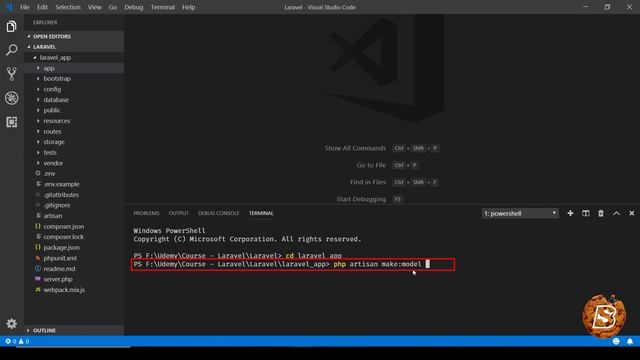The image size is (640, 360).
Task: Open the .gitignore file
Action: click(x=74, y=205)
